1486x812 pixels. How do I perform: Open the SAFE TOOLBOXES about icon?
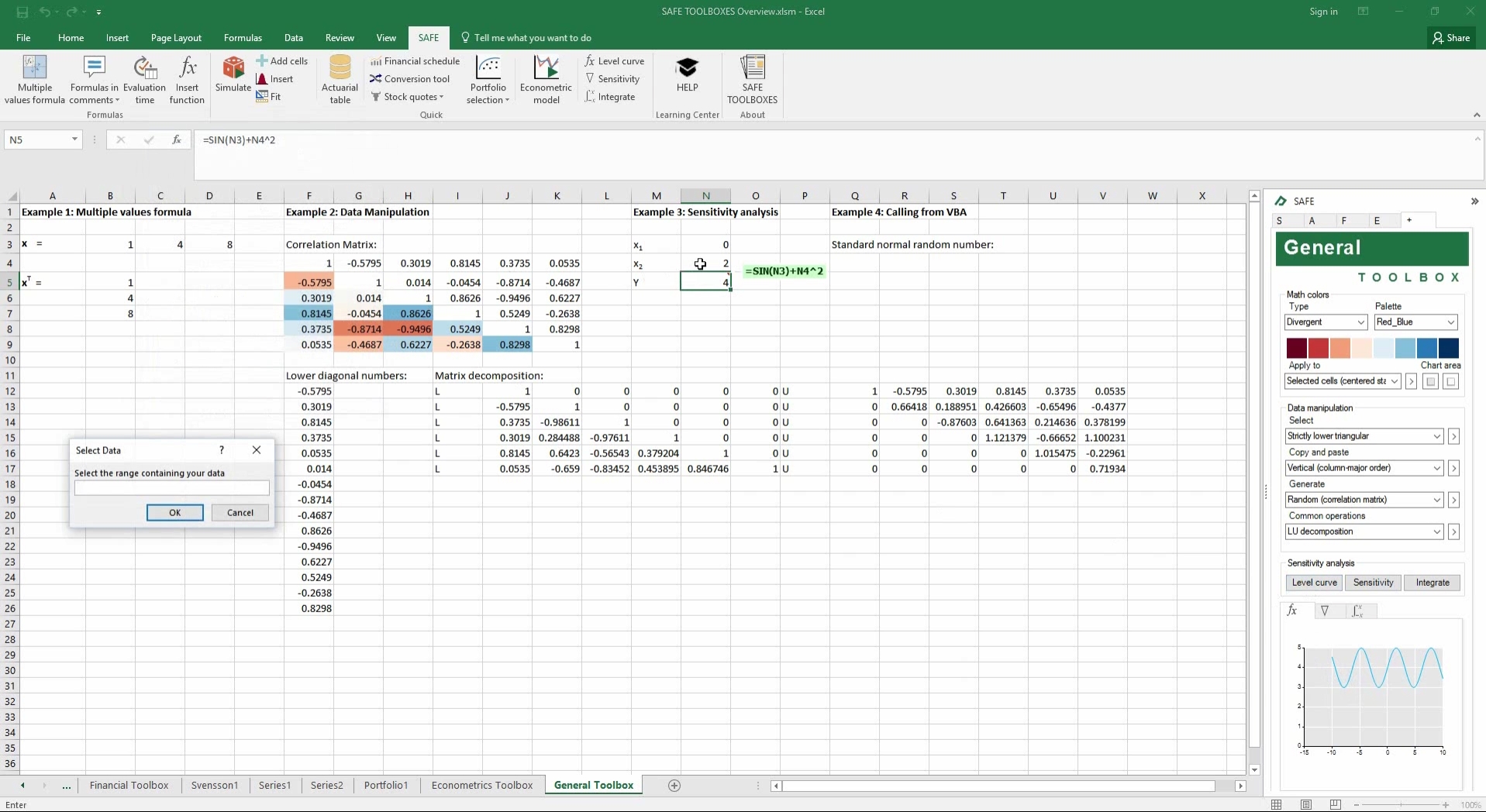tap(752, 79)
